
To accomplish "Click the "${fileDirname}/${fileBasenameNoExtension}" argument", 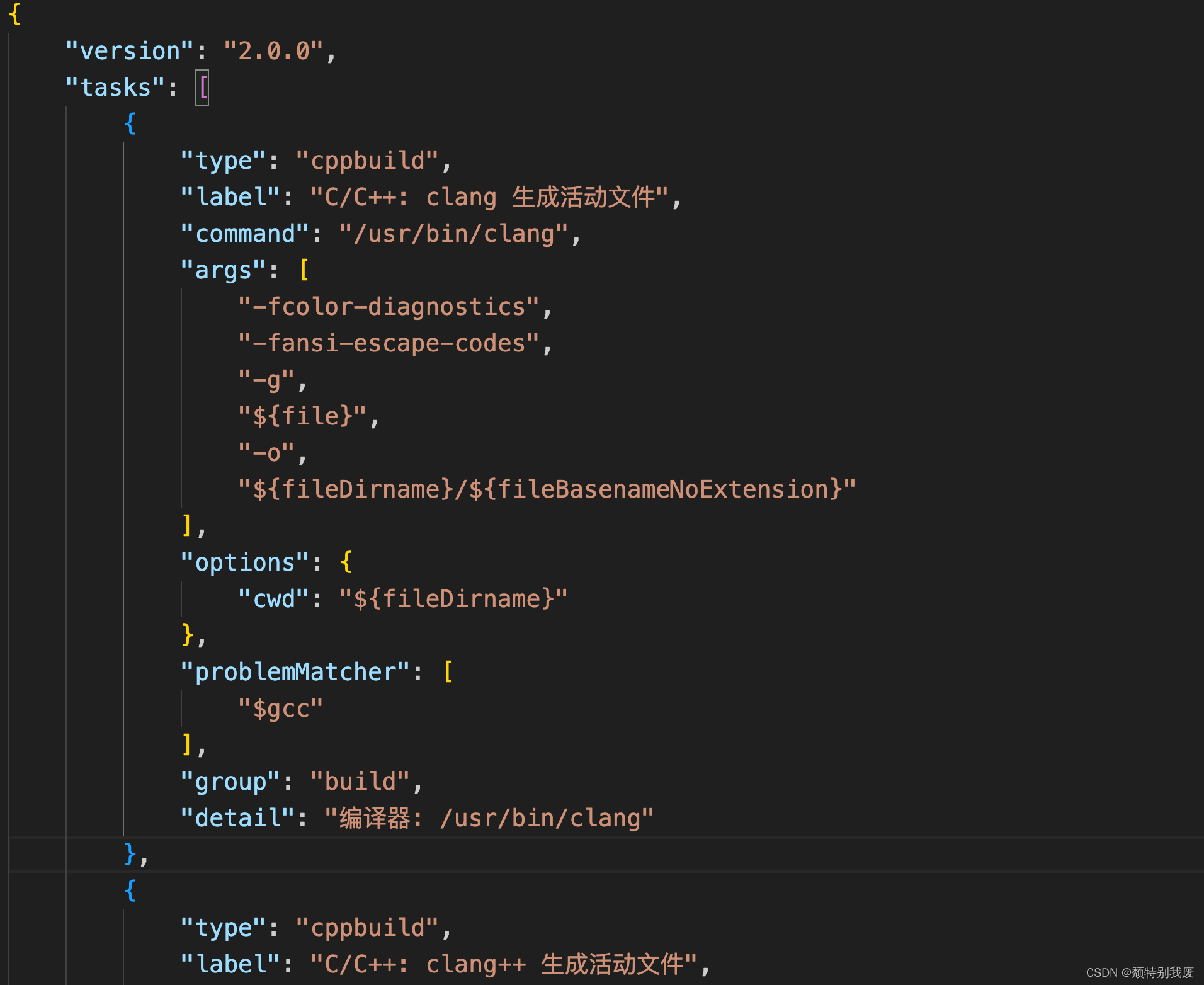I will 547,489.
